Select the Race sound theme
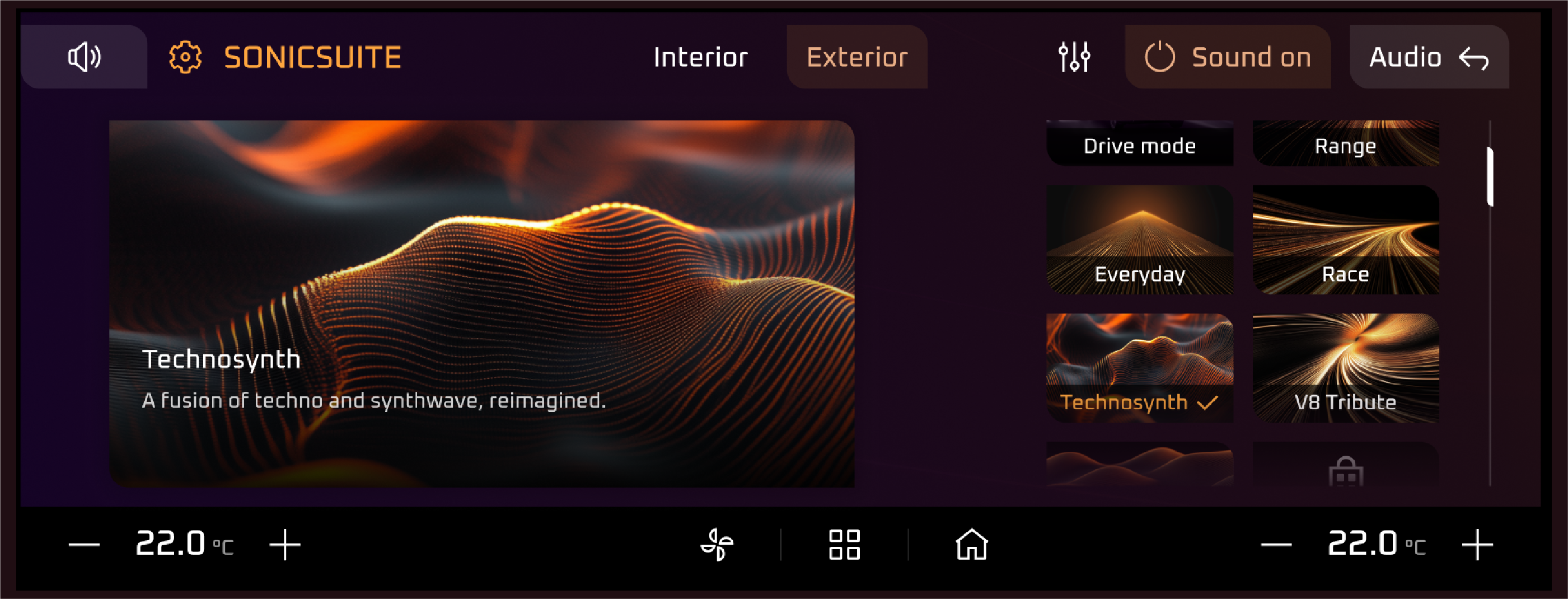The width and height of the screenshot is (1568, 599). 1346,240
